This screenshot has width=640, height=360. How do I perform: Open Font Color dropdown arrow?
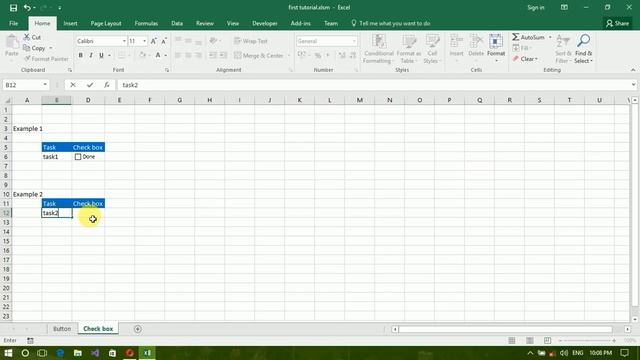click(x=166, y=55)
